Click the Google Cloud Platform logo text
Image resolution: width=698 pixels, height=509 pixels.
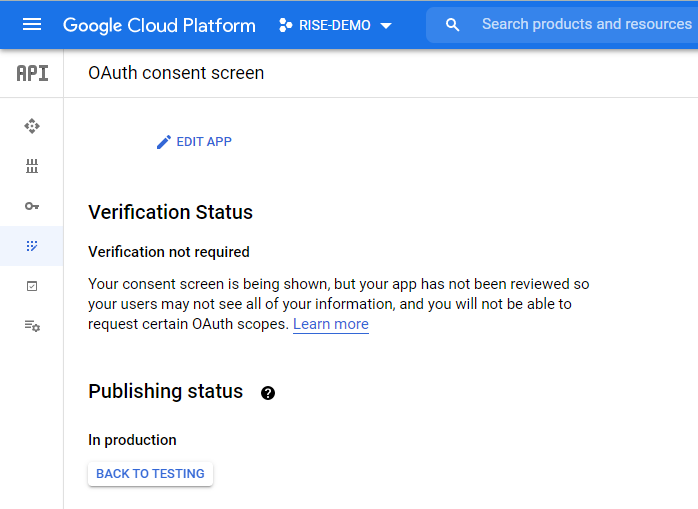pyautogui.click(x=159, y=25)
